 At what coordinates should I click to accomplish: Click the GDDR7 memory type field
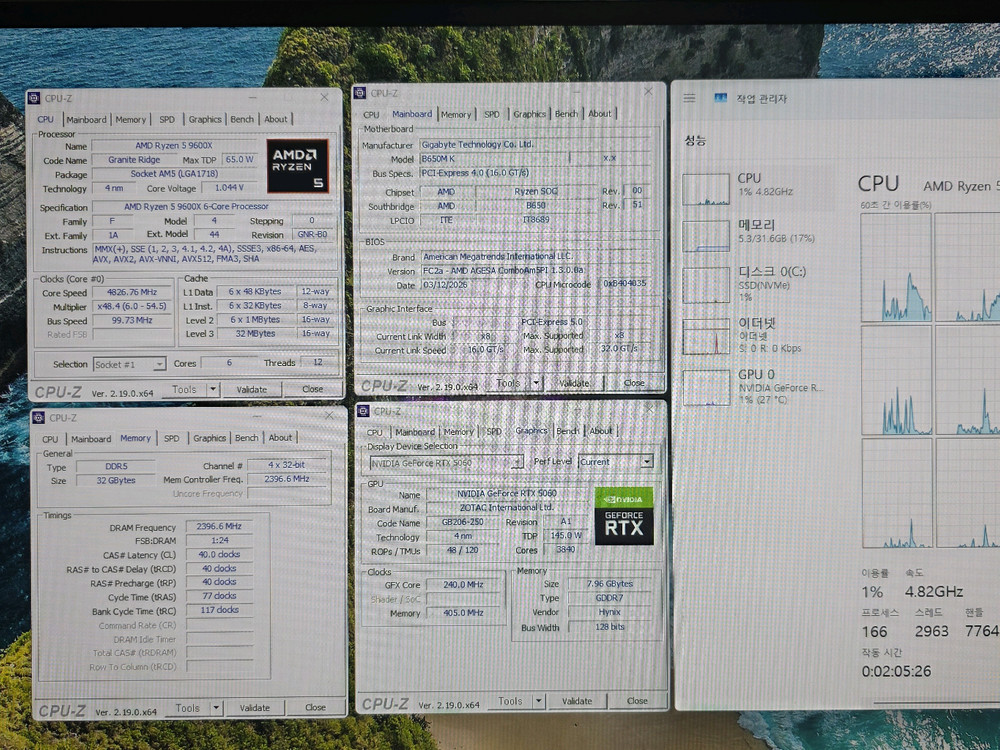(x=610, y=598)
